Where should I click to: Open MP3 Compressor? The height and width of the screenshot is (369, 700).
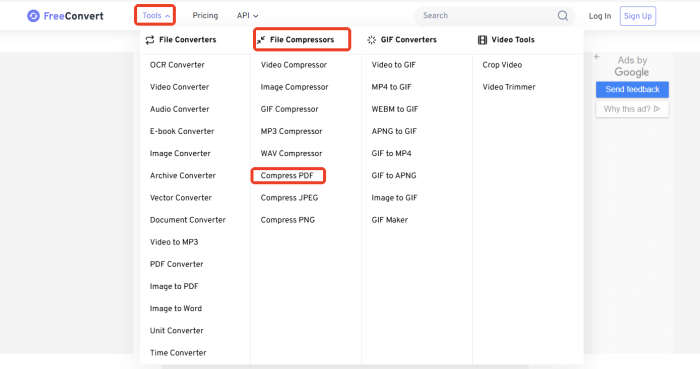point(291,131)
